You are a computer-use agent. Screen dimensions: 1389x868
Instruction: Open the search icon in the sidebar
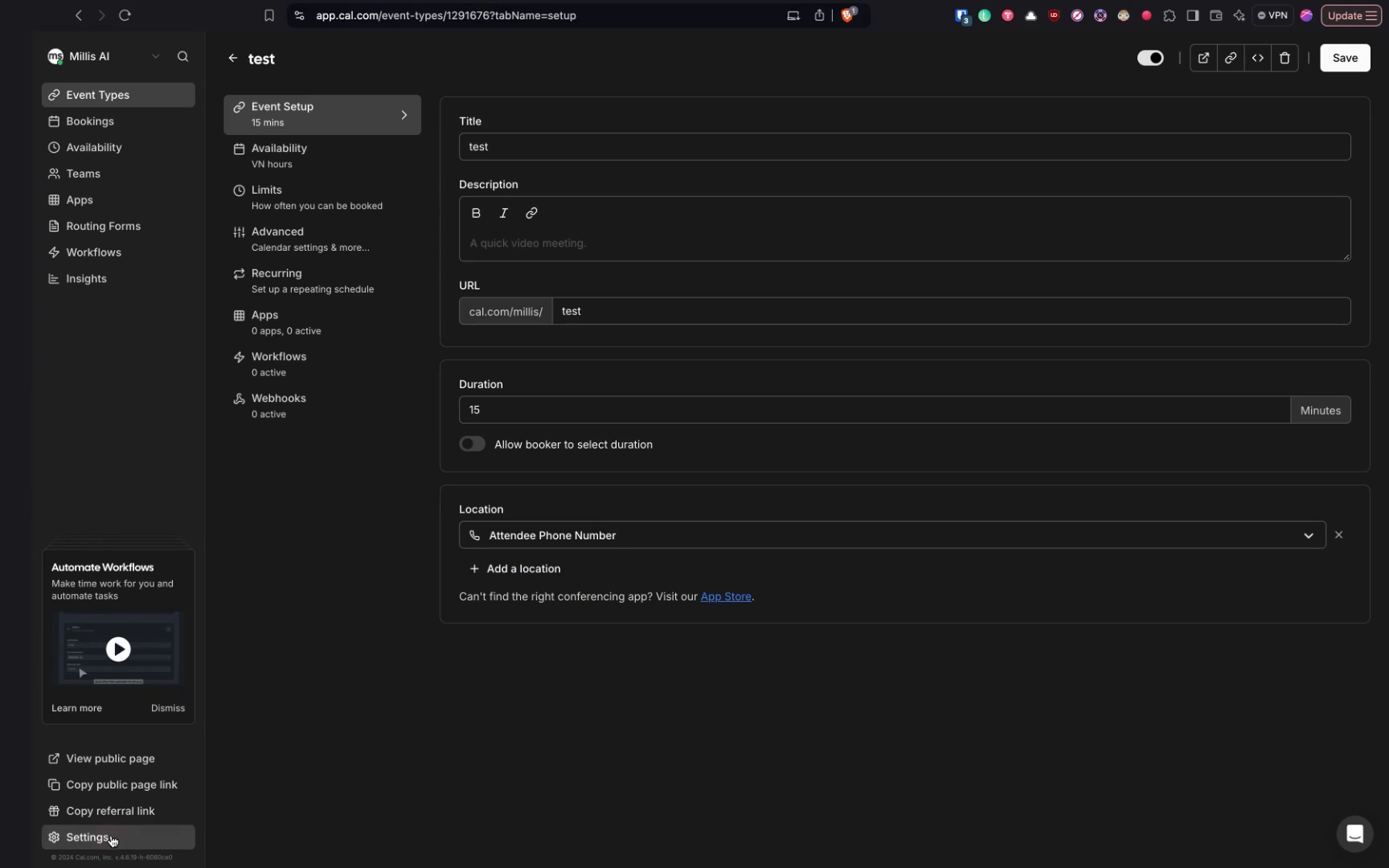[182, 56]
